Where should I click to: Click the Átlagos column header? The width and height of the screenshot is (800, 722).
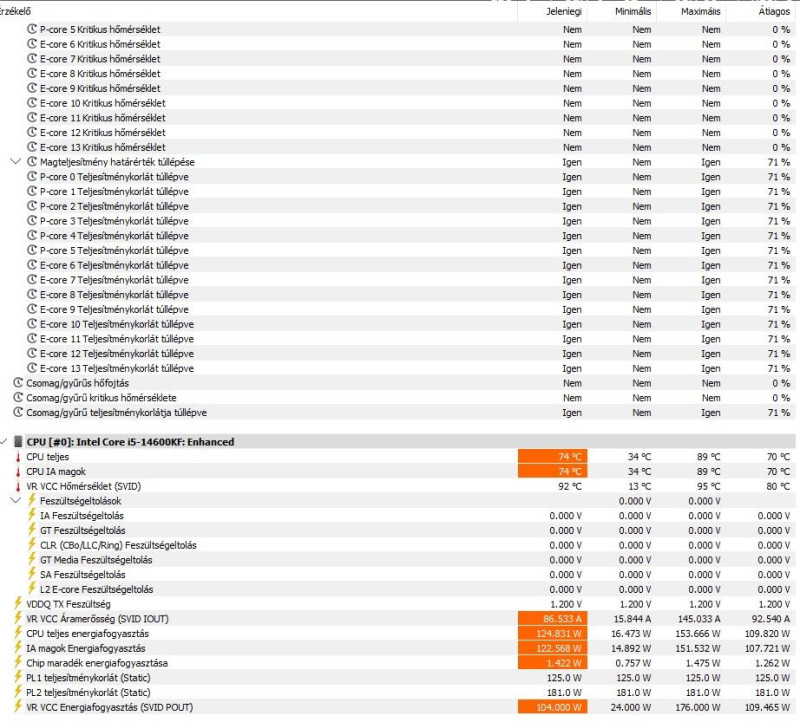pos(774,11)
